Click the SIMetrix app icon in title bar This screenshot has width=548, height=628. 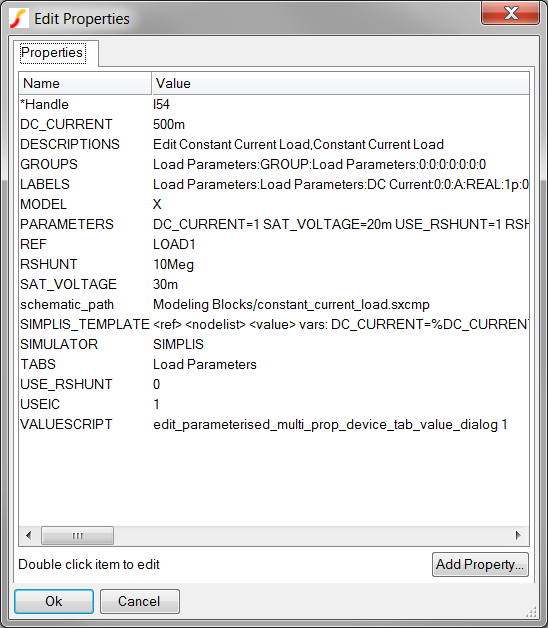point(19,18)
